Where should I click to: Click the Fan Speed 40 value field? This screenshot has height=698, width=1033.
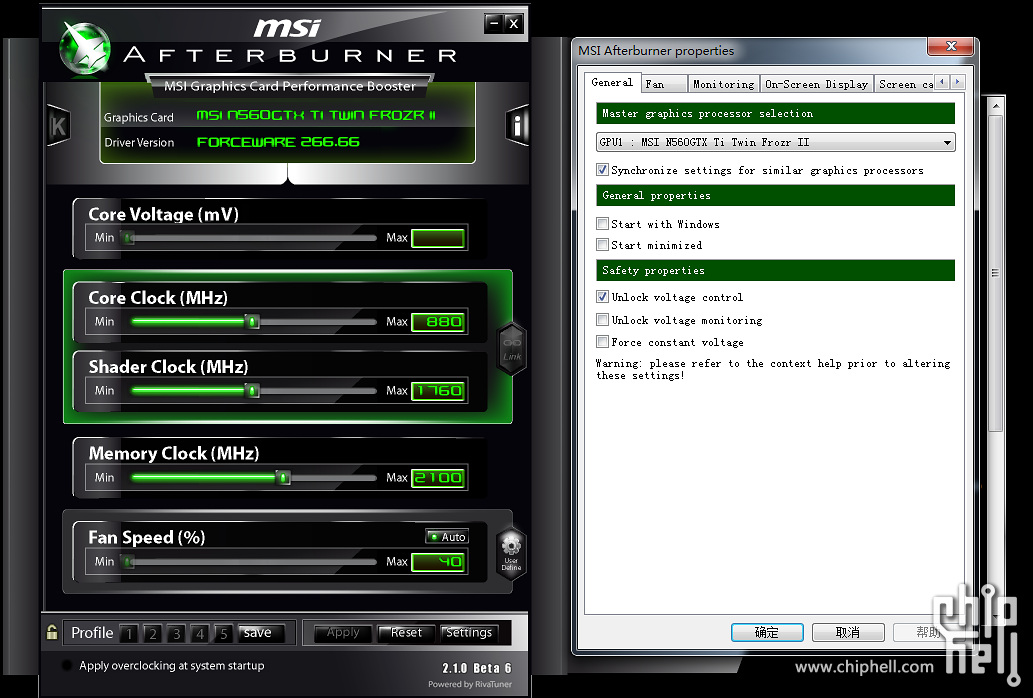pyautogui.click(x=438, y=562)
